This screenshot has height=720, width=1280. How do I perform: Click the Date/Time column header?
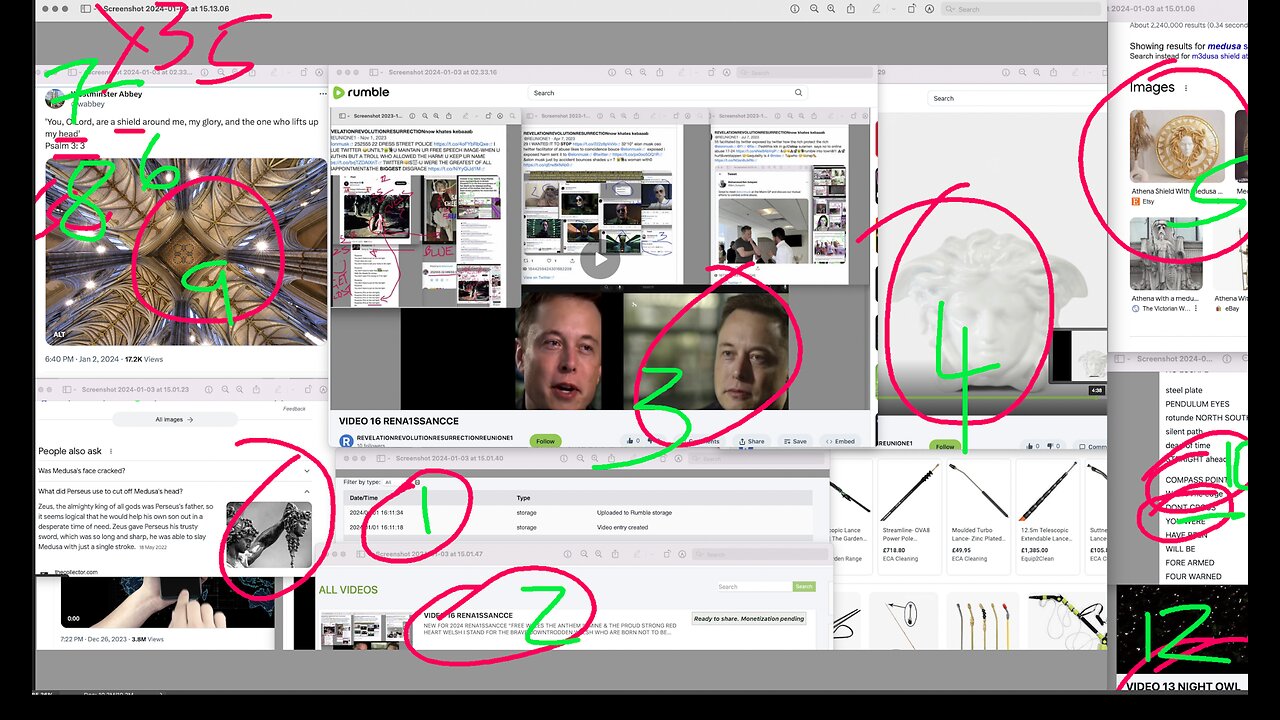pos(364,497)
